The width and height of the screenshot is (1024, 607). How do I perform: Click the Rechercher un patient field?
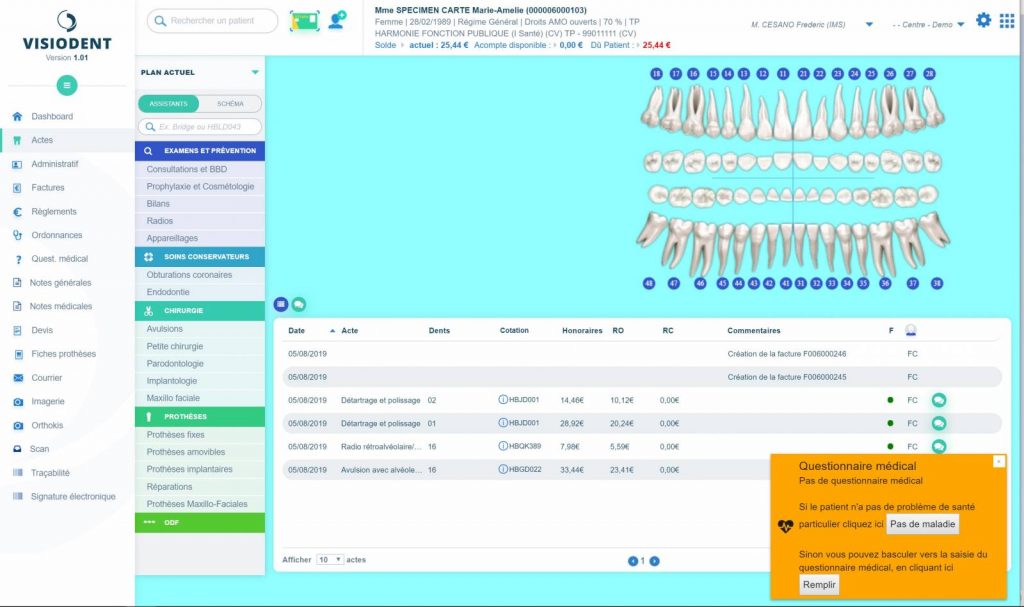coord(212,21)
